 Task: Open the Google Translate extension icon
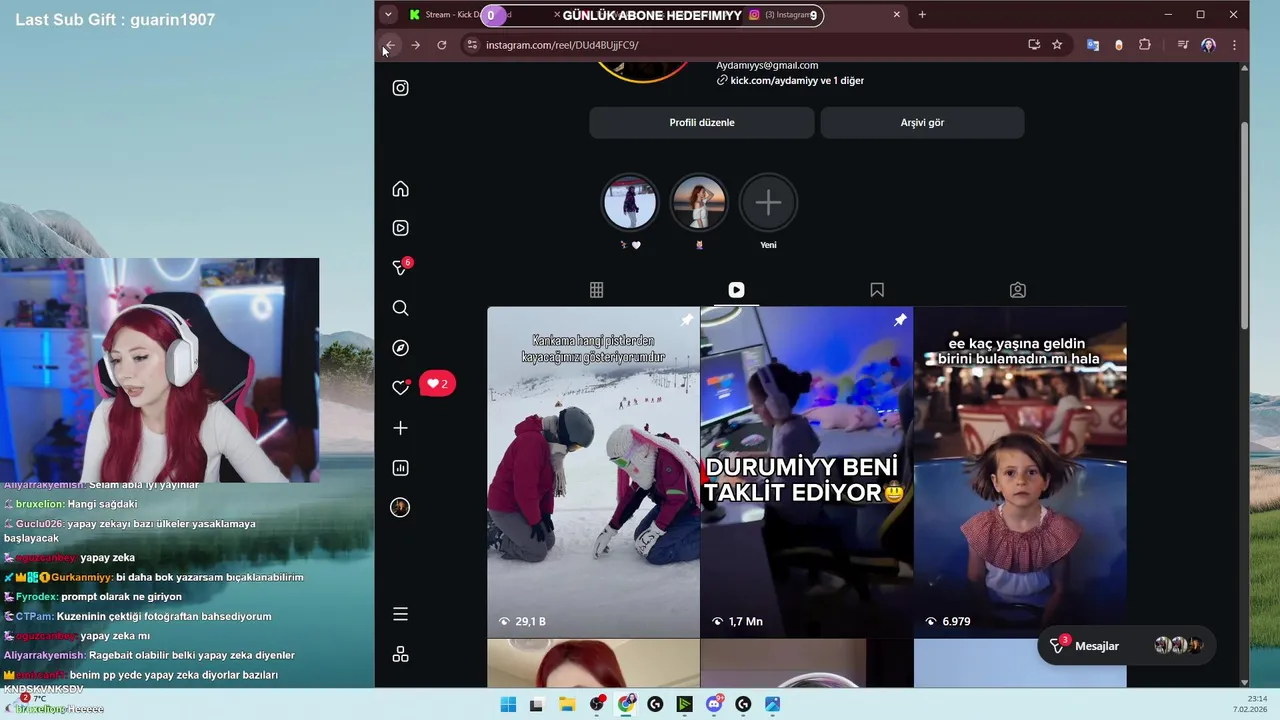[1093, 45]
